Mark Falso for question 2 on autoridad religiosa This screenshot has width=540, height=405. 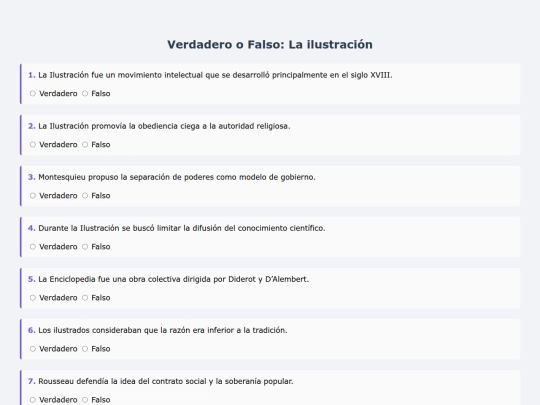(85, 145)
